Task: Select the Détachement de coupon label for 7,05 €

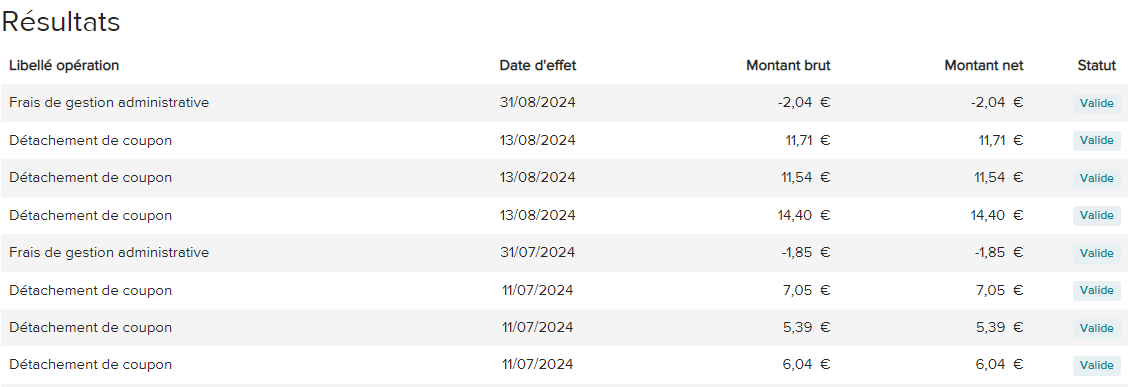Action: point(91,291)
